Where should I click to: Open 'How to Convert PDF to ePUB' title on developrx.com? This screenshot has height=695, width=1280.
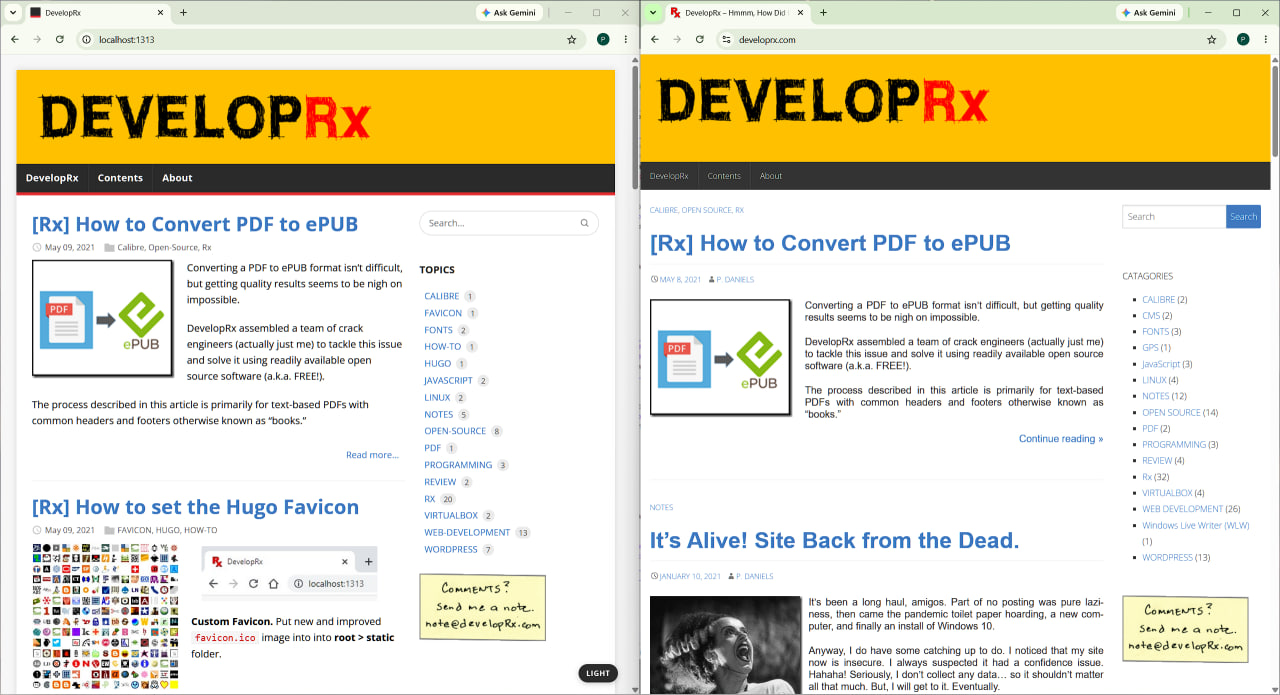830,243
